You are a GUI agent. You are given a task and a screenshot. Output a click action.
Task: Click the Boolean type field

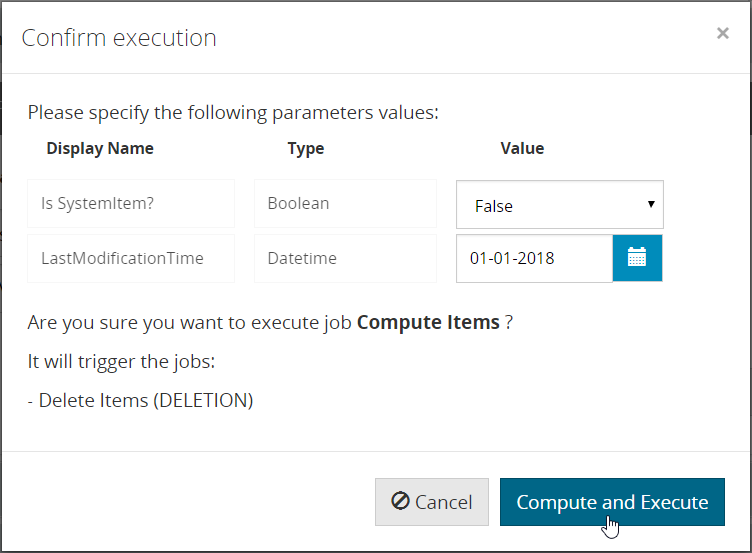345,203
